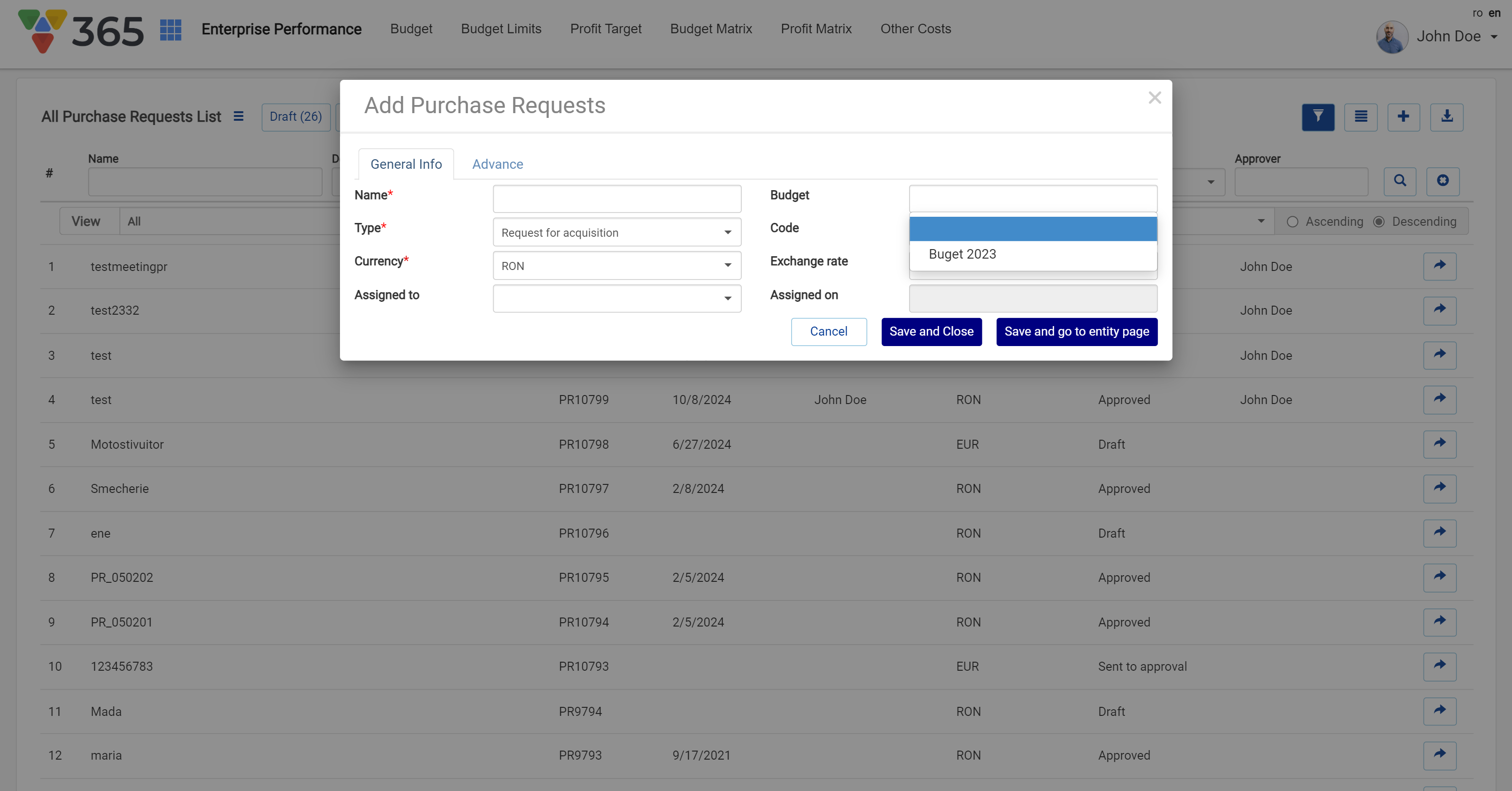Image resolution: width=1512 pixels, height=791 pixels.
Task: Open the Budget Matrix menu
Action: click(711, 29)
